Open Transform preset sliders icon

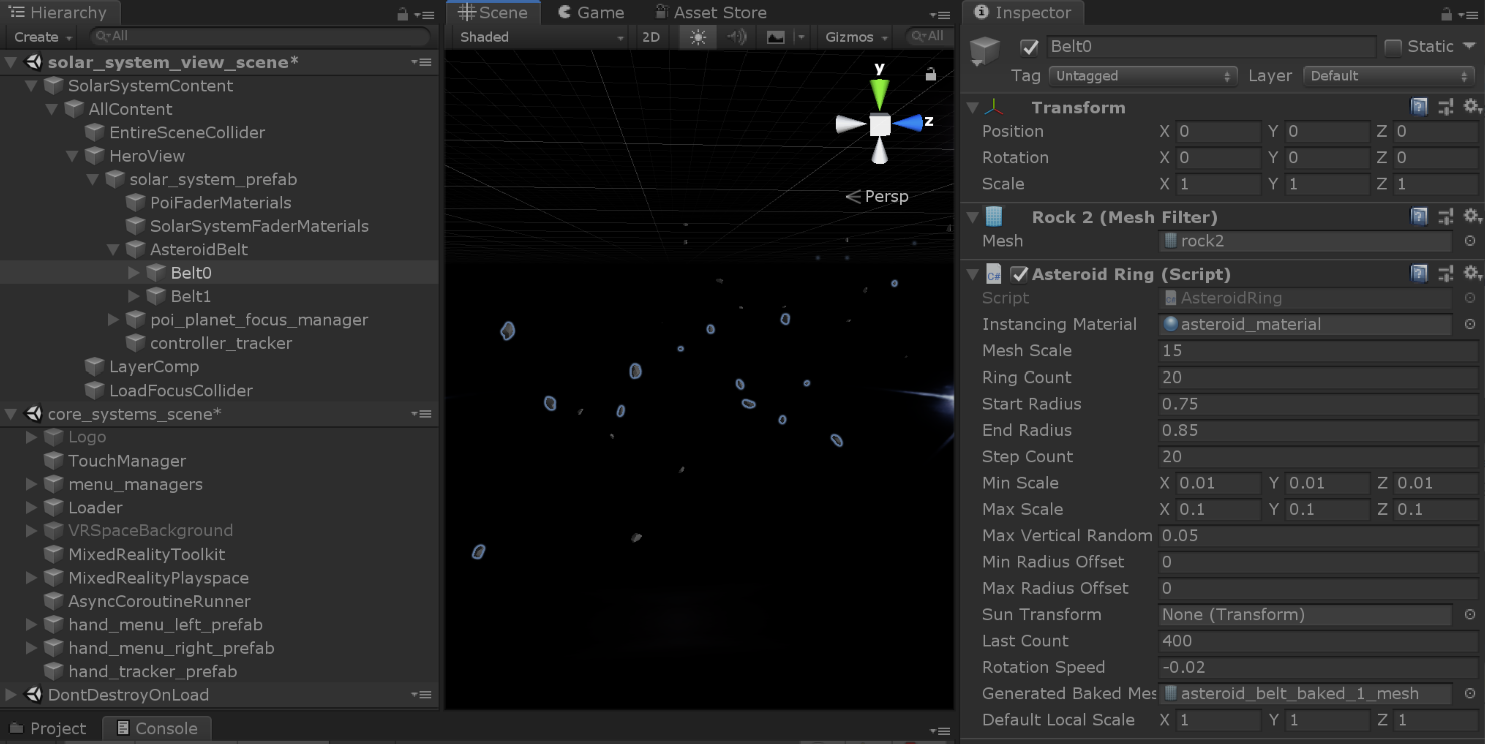[1445, 107]
